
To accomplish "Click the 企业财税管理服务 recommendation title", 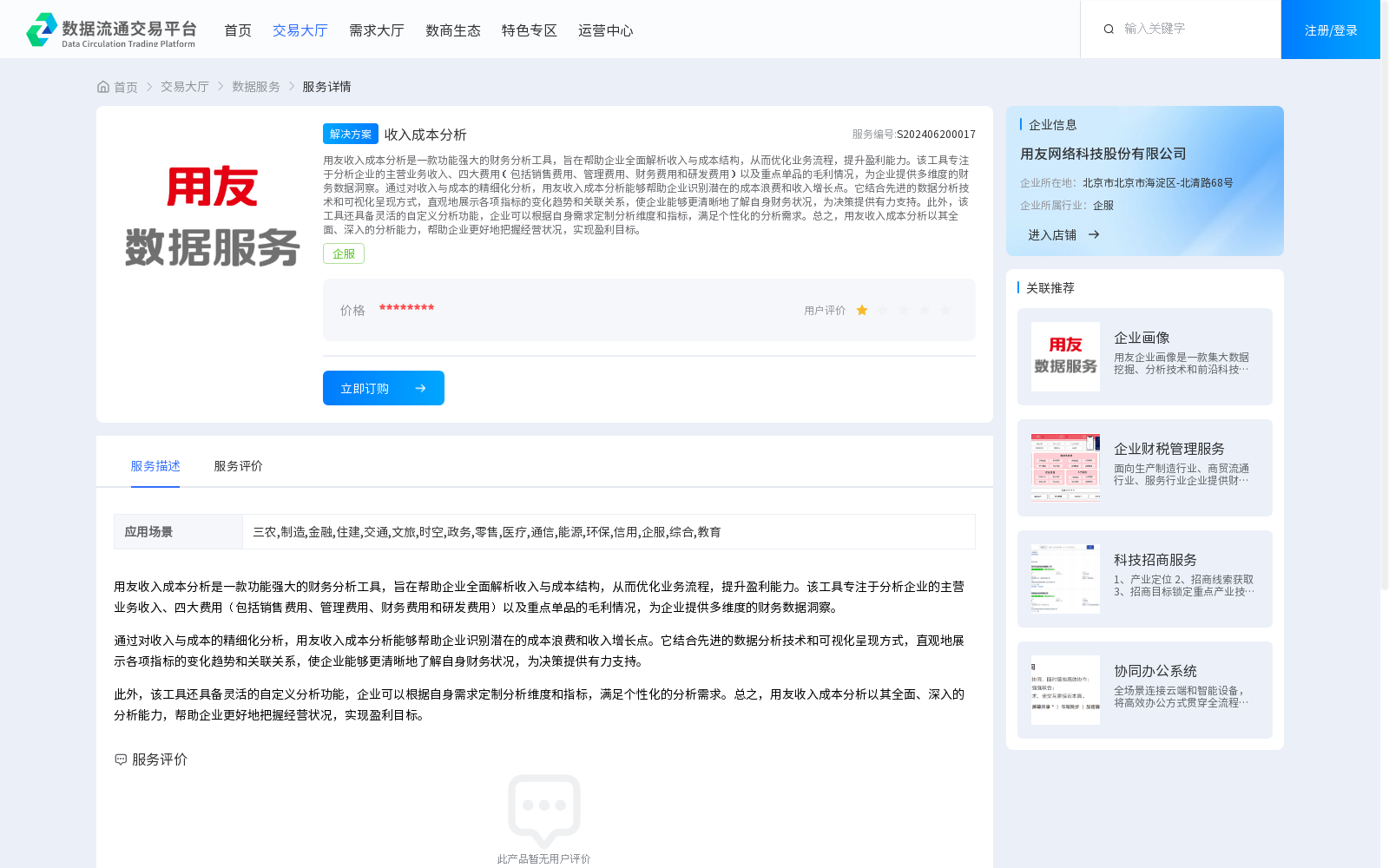I will pyautogui.click(x=1169, y=449).
